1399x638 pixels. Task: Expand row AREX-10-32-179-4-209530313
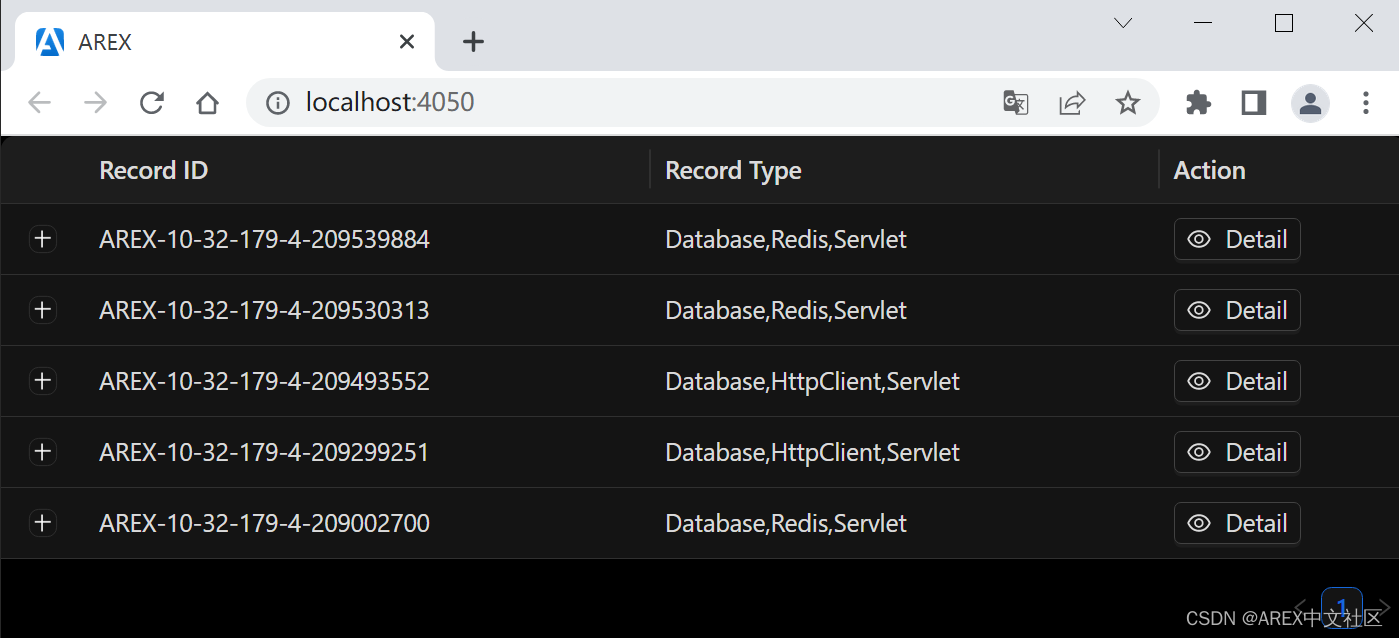coord(42,310)
